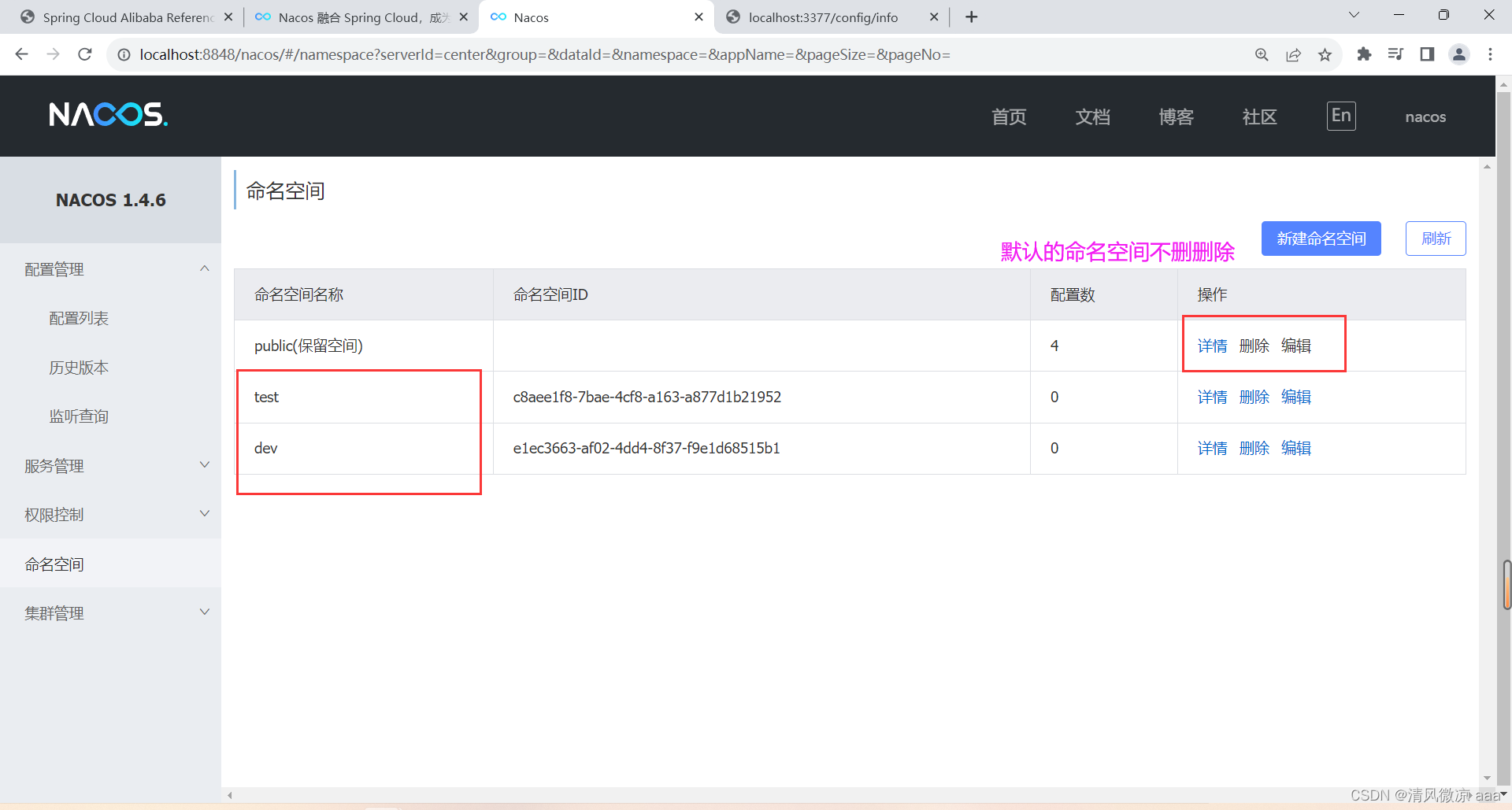Expand the 服务管理 sidebar section
The image size is (1512, 810).
[110, 466]
